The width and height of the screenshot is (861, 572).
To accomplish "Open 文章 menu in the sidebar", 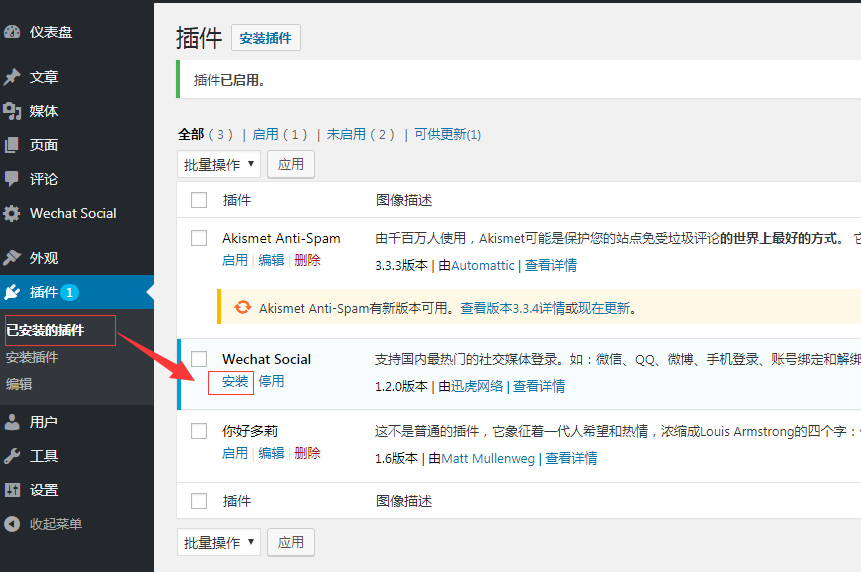I will click(x=44, y=77).
